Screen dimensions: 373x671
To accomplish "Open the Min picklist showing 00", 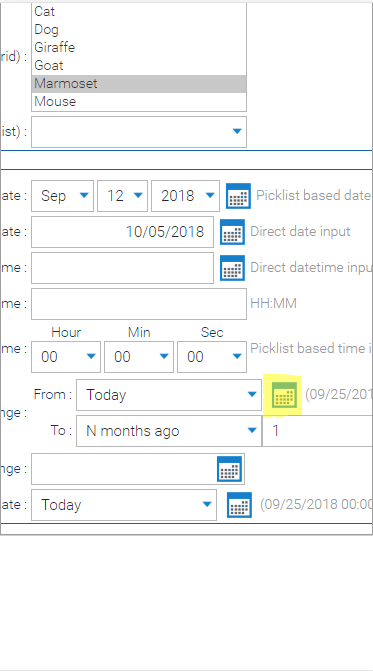I will coord(139,357).
